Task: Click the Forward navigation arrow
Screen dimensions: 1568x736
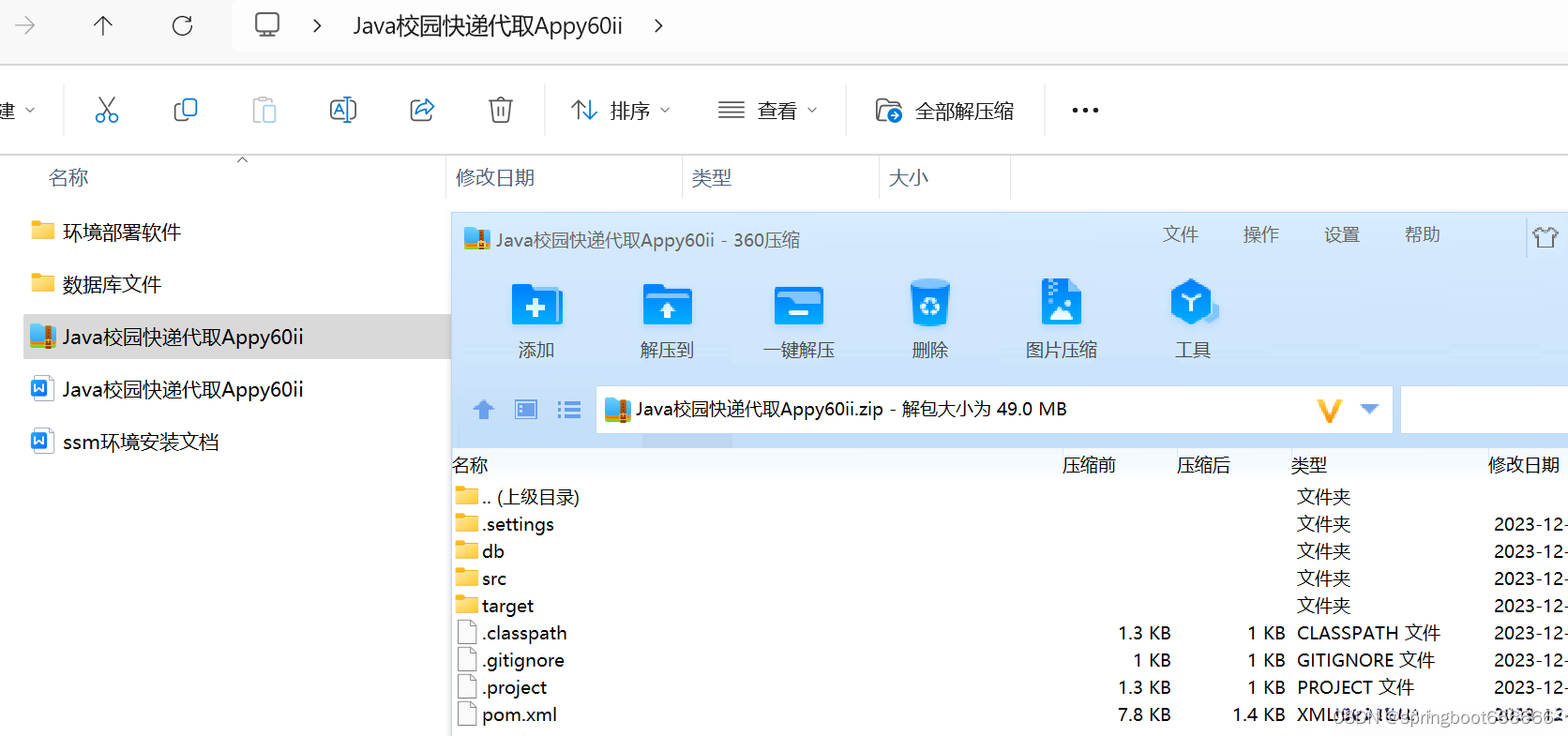Action: [x=25, y=25]
